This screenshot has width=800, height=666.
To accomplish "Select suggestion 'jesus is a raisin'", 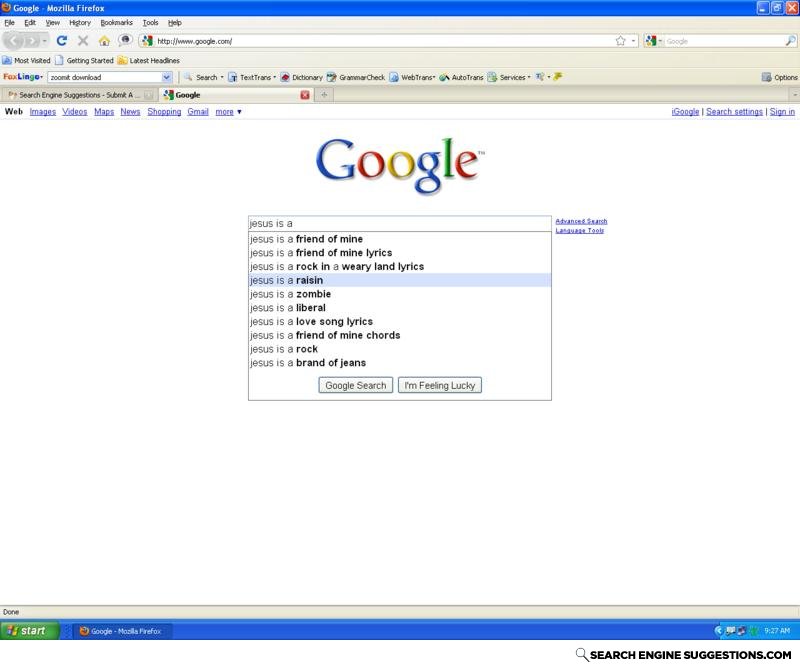I will [x=399, y=280].
